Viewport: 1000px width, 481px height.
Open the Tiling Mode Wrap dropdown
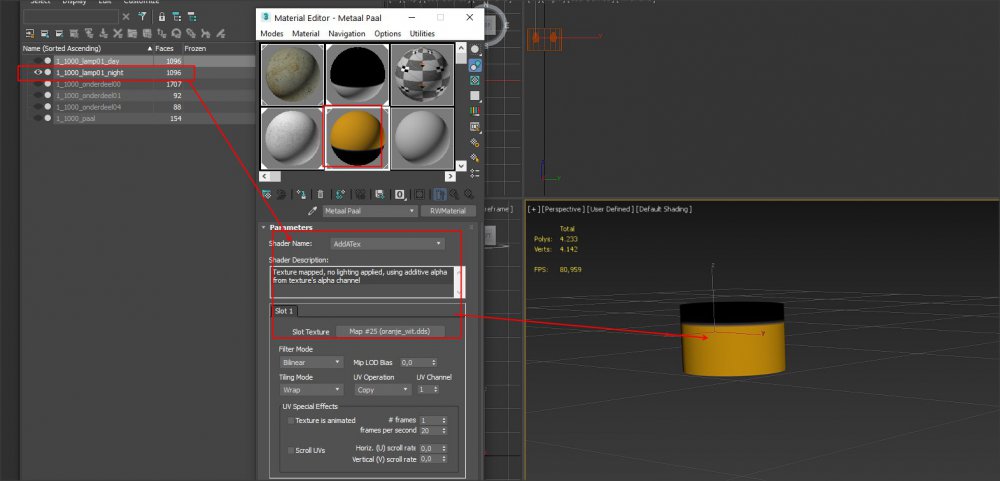[x=311, y=390]
